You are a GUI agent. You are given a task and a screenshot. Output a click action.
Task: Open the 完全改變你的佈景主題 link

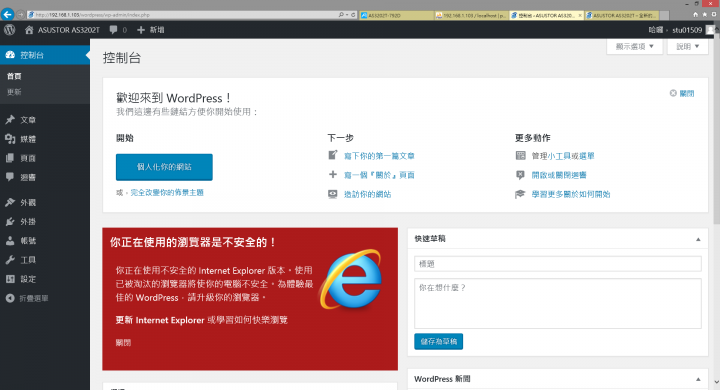point(167,192)
